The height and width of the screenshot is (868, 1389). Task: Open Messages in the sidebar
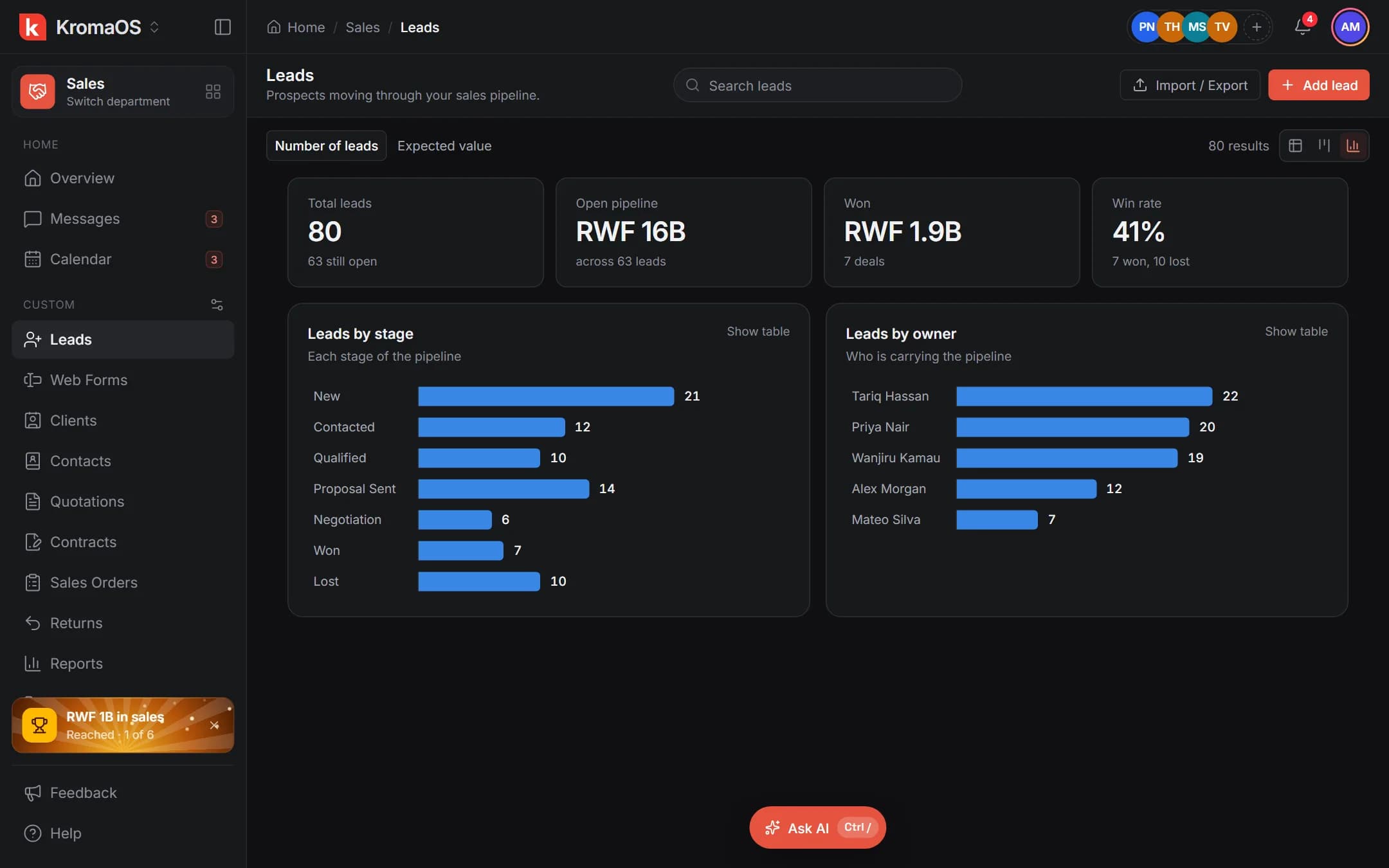[x=123, y=219]
